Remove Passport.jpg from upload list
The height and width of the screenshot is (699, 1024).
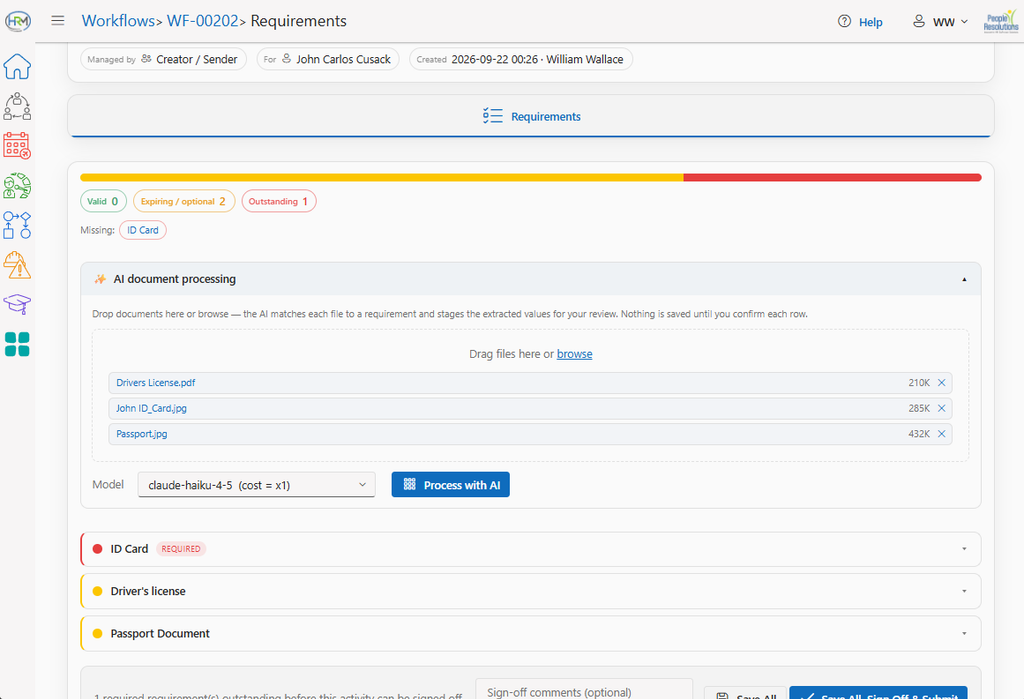pyautogui.click(x=941, y=434)
